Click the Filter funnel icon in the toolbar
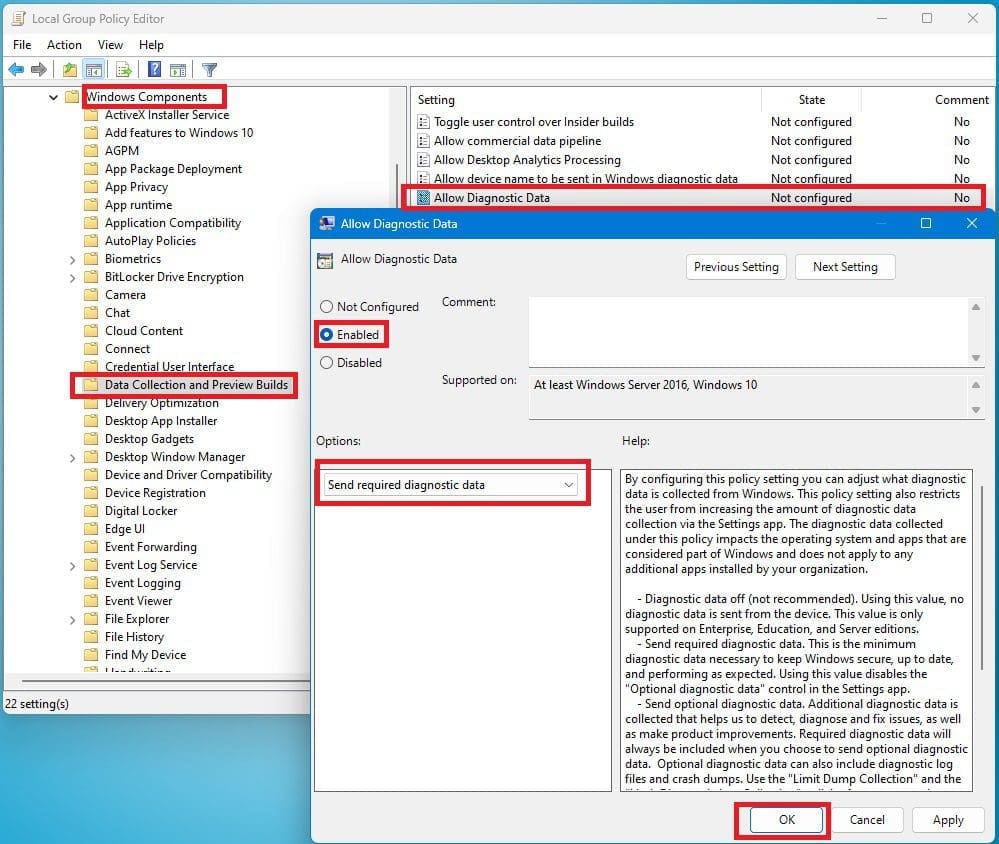The width and height of the screenshot is (999, 844). click(x=209, y=69)
